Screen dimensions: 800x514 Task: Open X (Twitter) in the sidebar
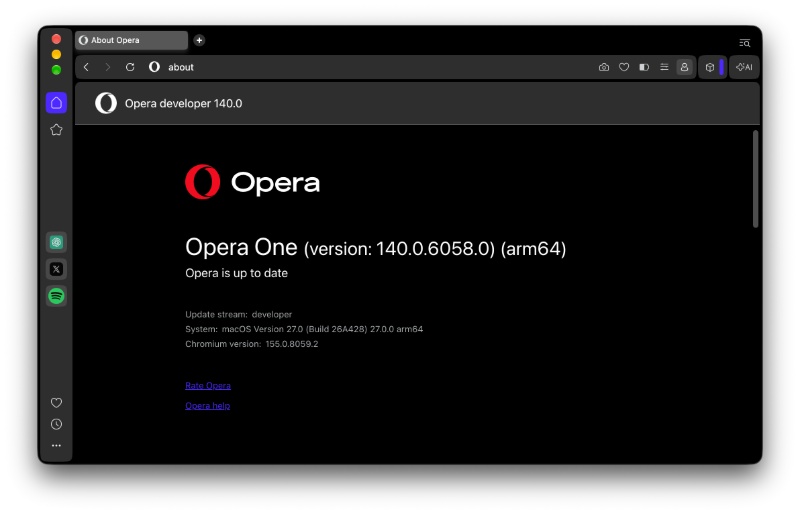56,269
